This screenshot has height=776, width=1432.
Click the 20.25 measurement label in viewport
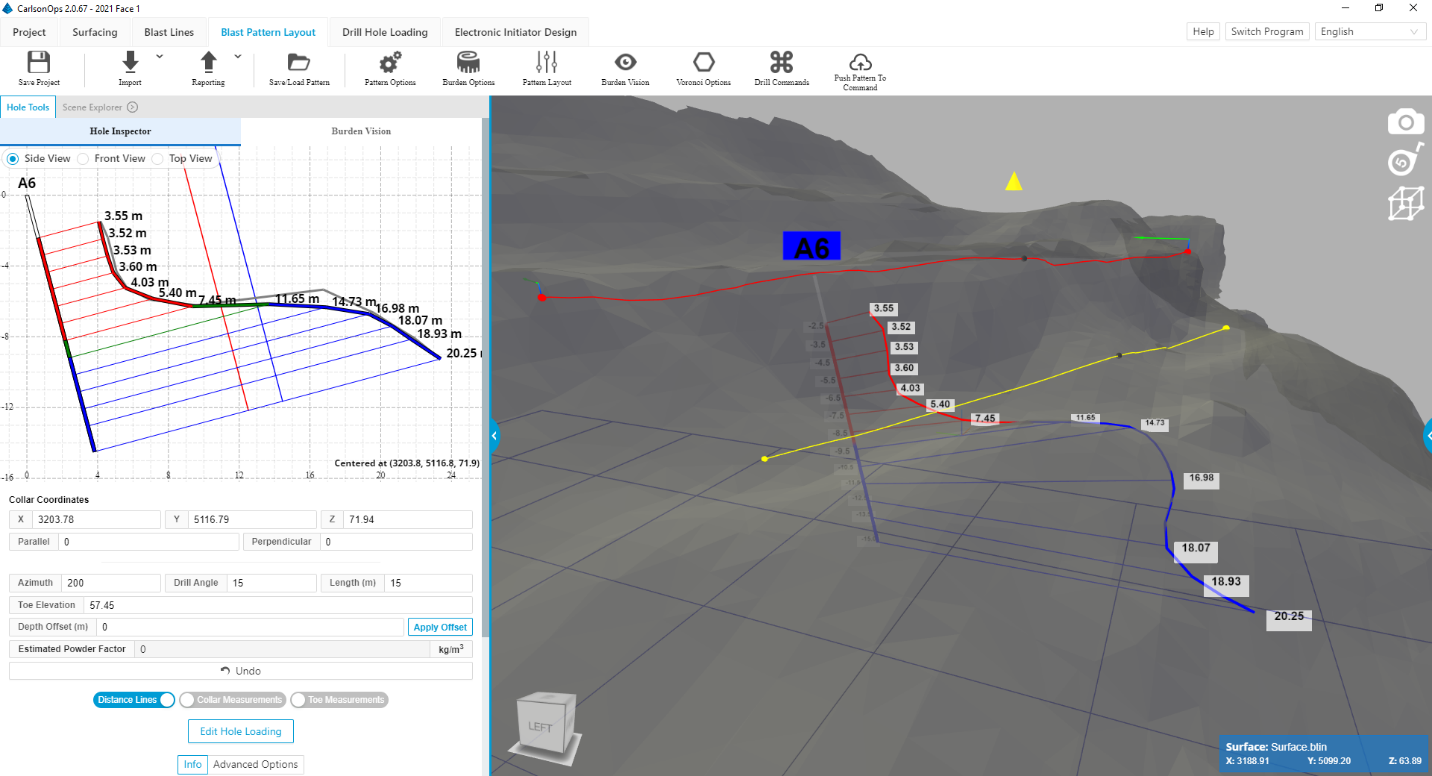[1289, 617]
